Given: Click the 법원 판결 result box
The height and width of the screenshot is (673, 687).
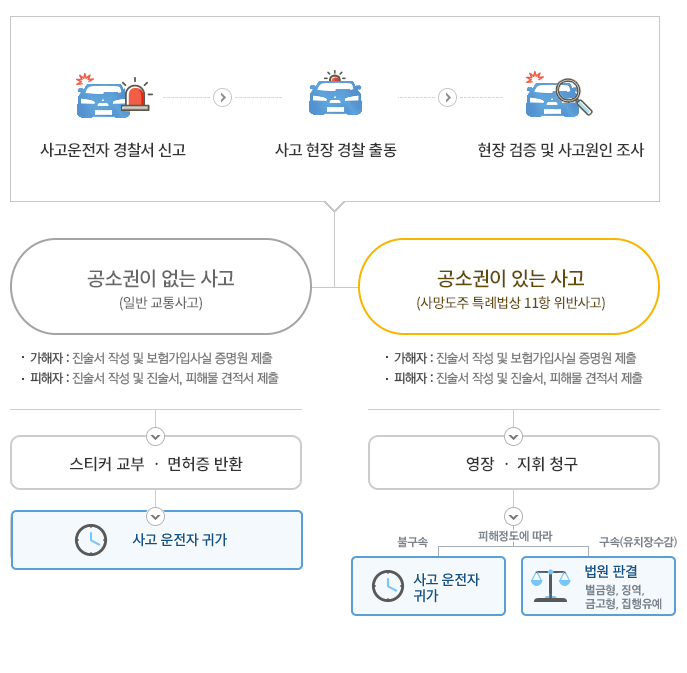Looking at the screenshot, I should point(598,586).
